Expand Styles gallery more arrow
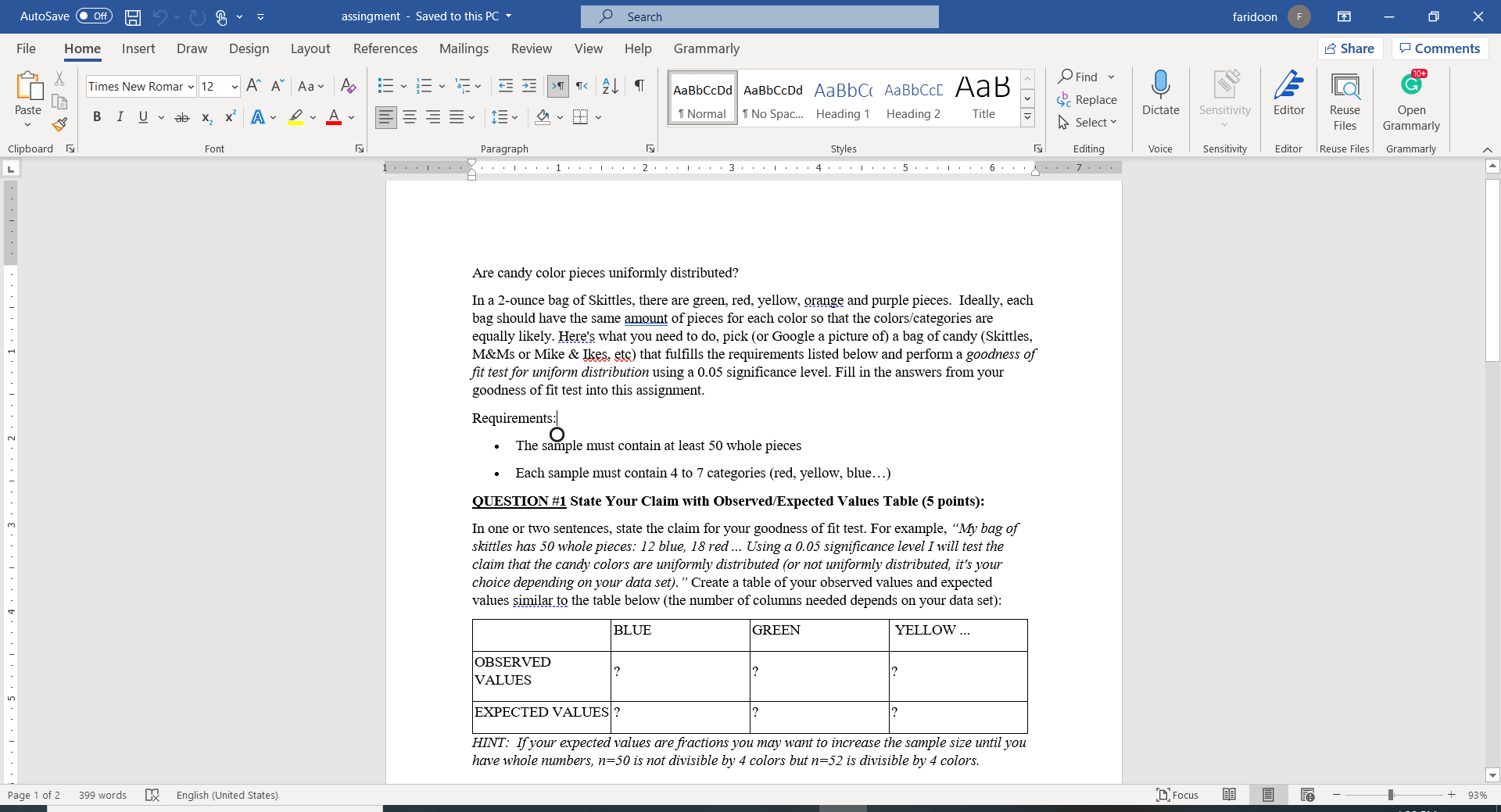The height and width of the screenshot is (812, 1501). pyautogui.click(x=1028, y=118)
